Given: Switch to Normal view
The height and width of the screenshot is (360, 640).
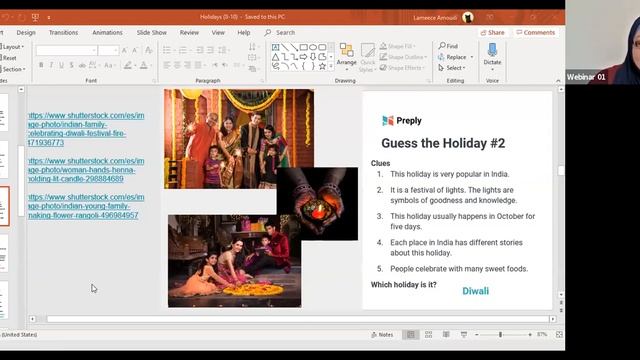Looking at the screenshot, I should (x=411, y=334).
